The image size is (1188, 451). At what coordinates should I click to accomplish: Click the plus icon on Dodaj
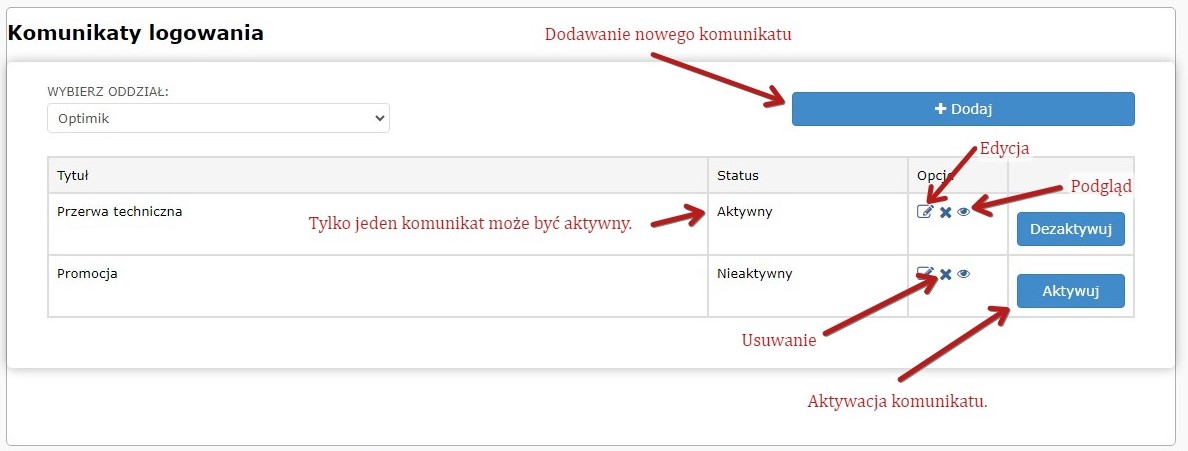(940, 109)
